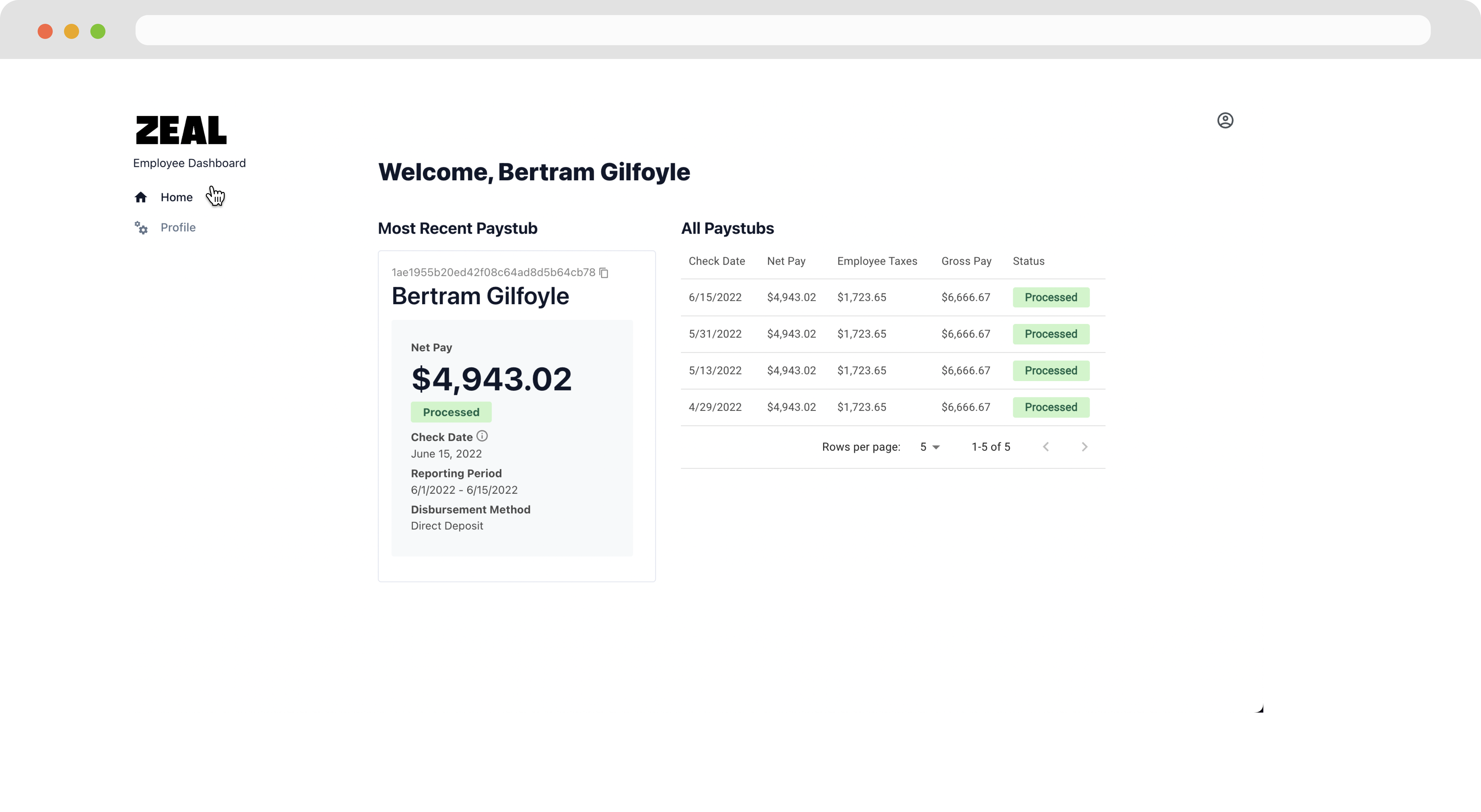Click the Home house icon
Screen dimensions: 1481x812
click(141, 198)
